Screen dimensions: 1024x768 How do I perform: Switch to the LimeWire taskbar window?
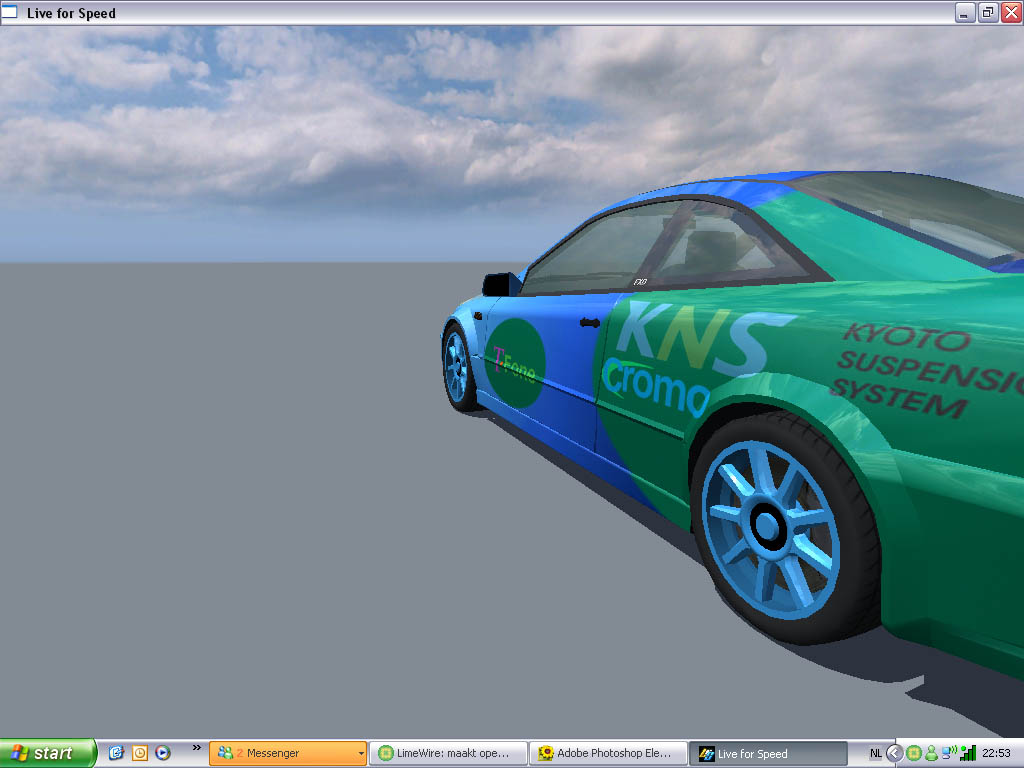click(448, 753)
